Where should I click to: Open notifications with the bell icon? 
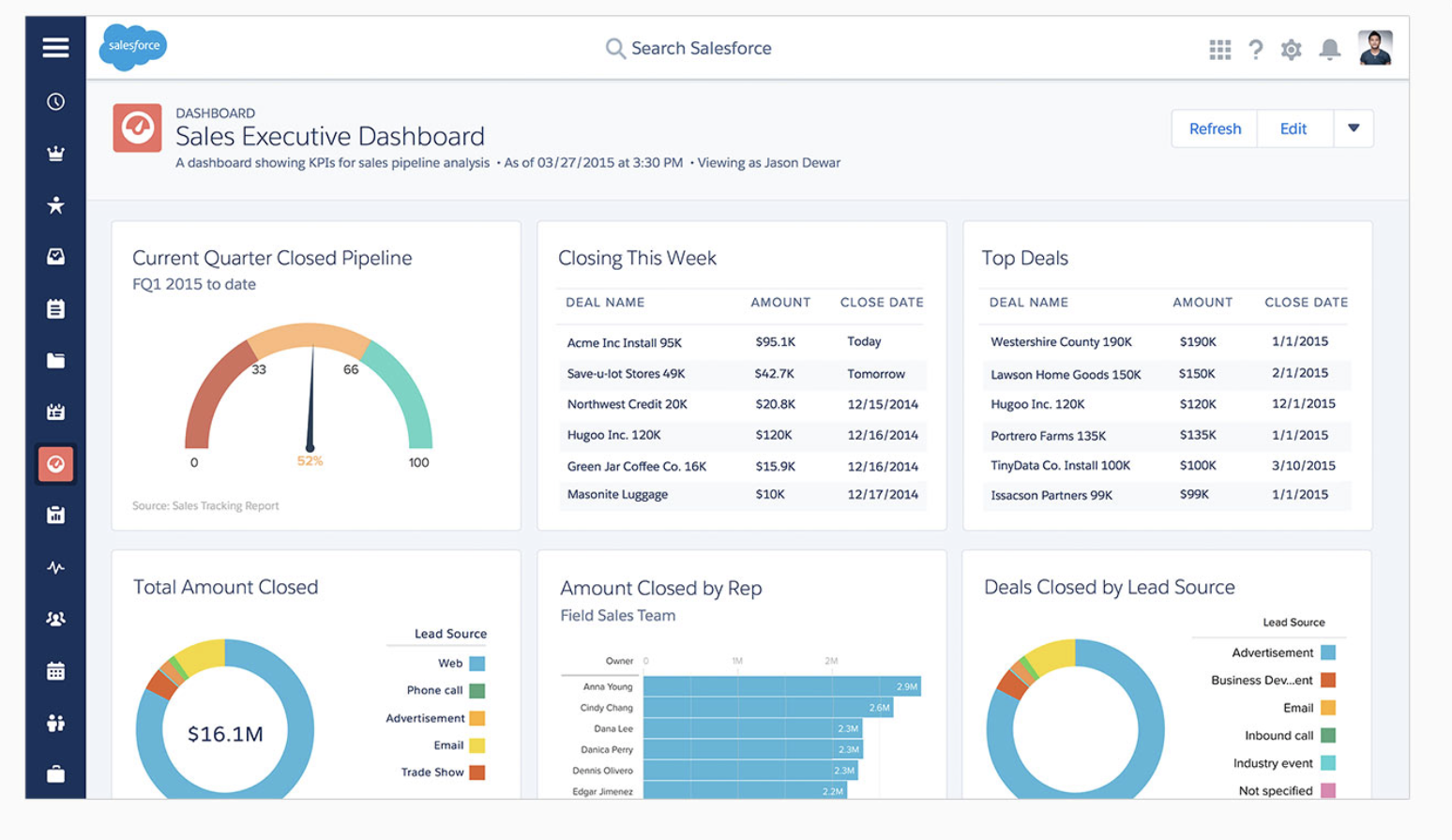[x=1330, y=50]
